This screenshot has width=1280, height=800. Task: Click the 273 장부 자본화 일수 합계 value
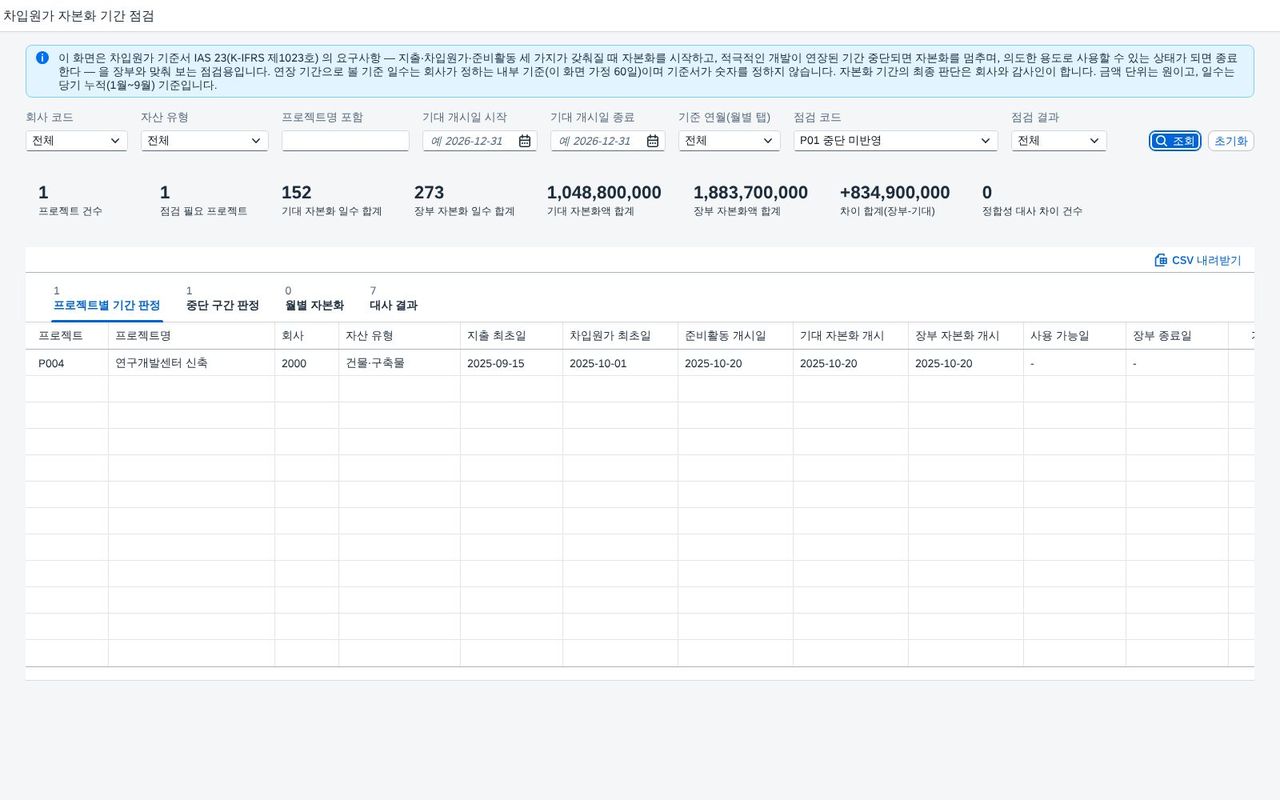pyautogui.click(x=429, y=193)
